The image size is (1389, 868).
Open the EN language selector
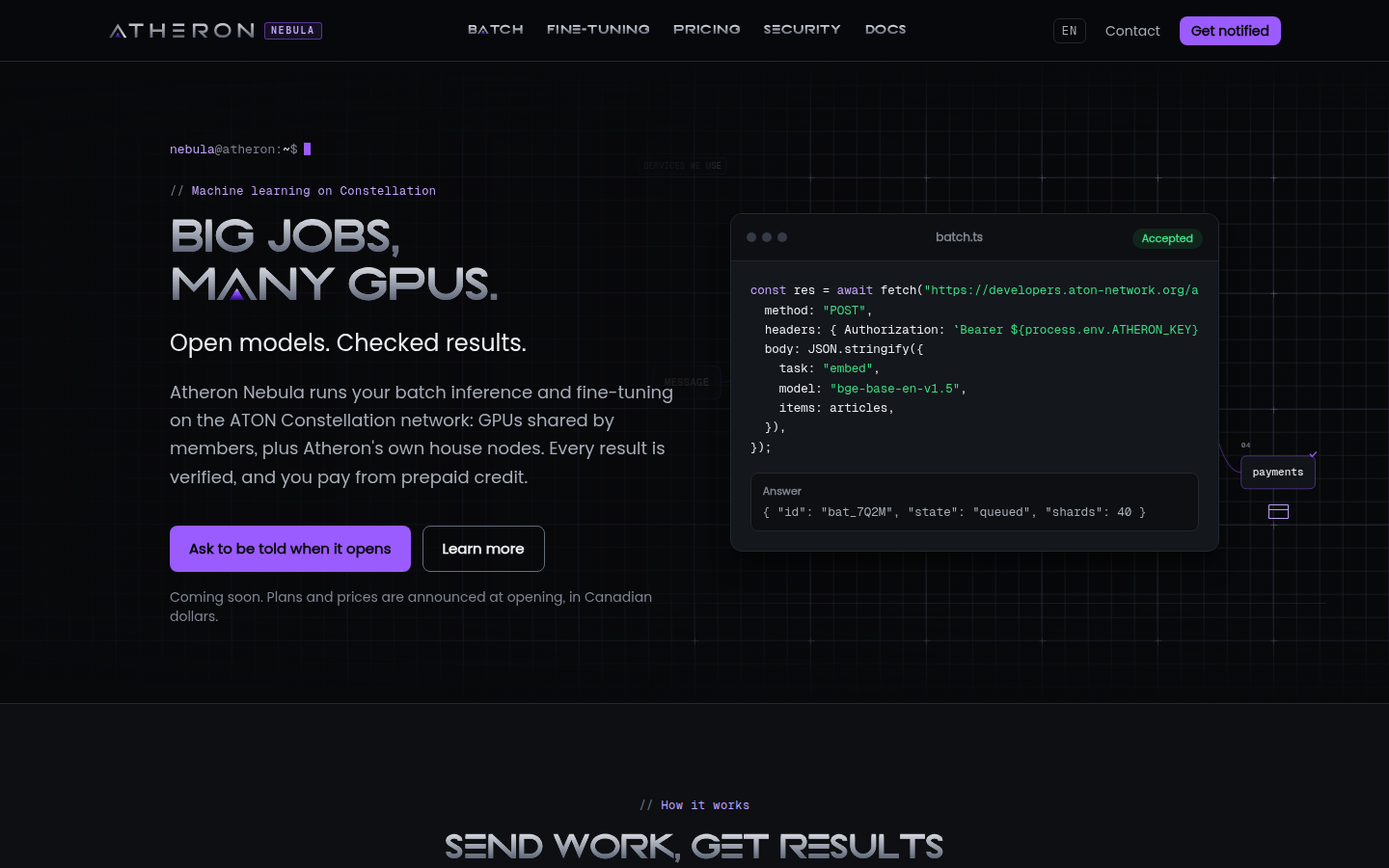tap(1070, 31)
